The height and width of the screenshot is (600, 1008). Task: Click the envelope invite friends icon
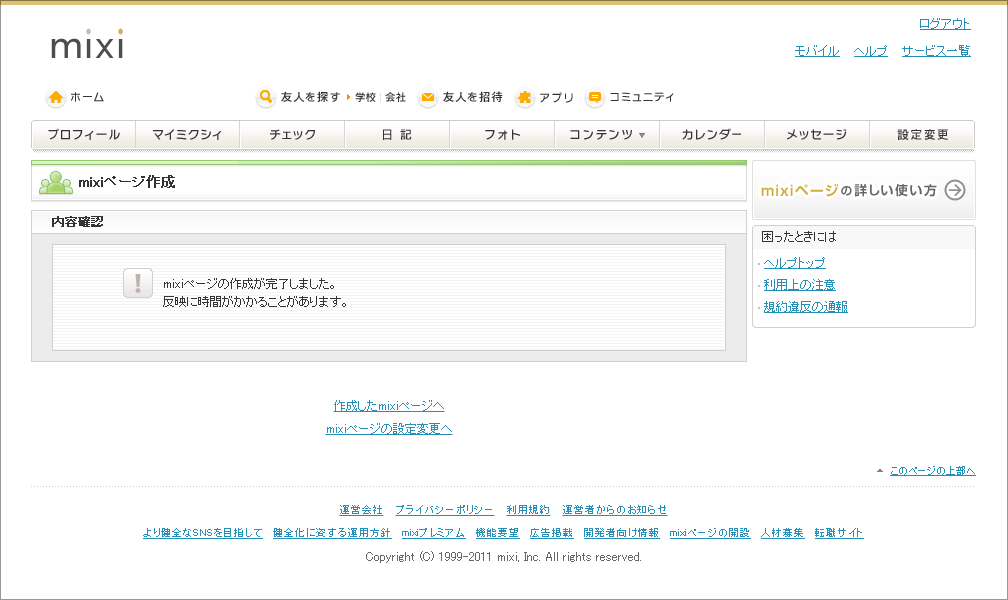[x=428, y=97]
